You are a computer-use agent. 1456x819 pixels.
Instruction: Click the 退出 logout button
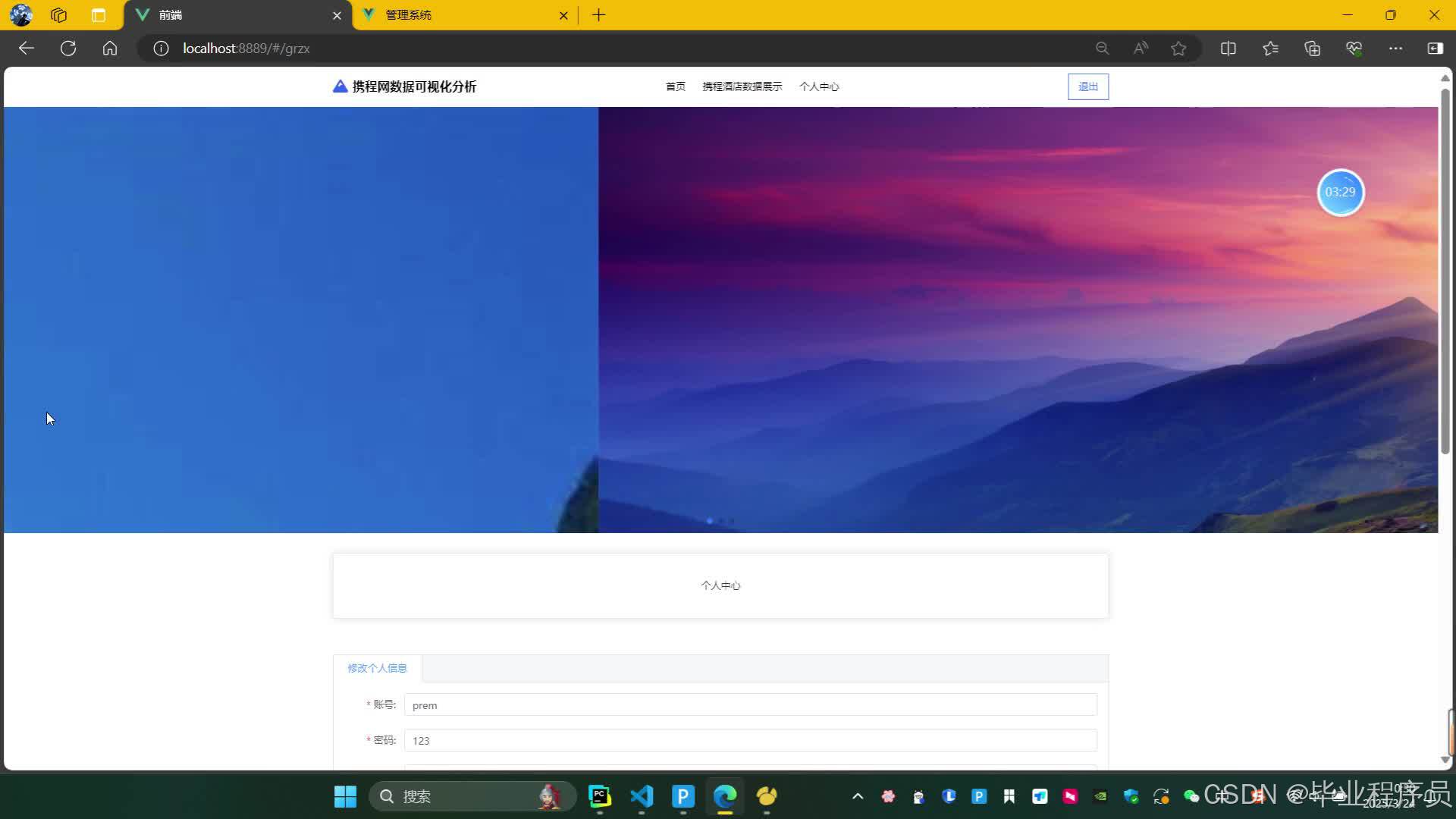pyautogui.click(x=1087, y=86)
